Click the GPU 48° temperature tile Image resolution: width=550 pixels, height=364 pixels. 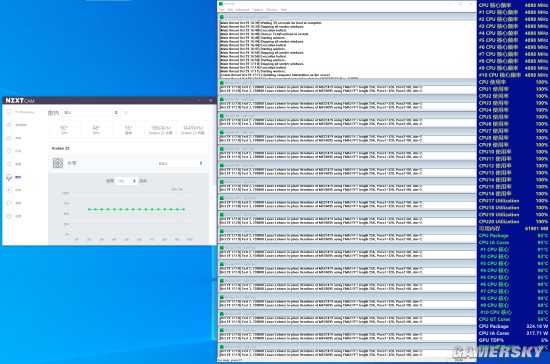click(96, 130)
